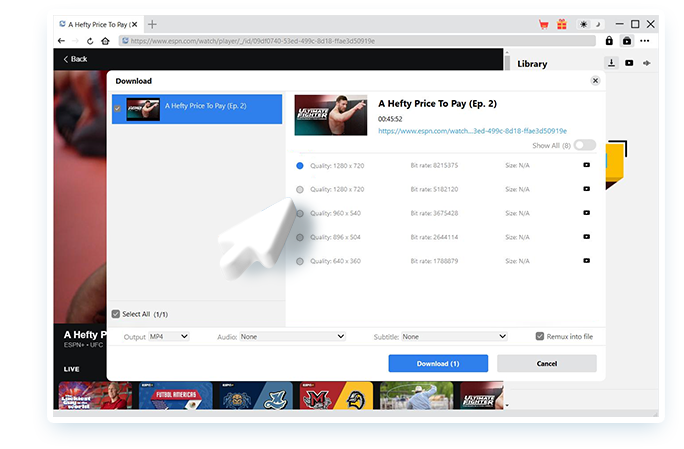The height and width of the screenshot is (449, 684).
Task: Click the episode thumbnail in download details
Action: 331,115
